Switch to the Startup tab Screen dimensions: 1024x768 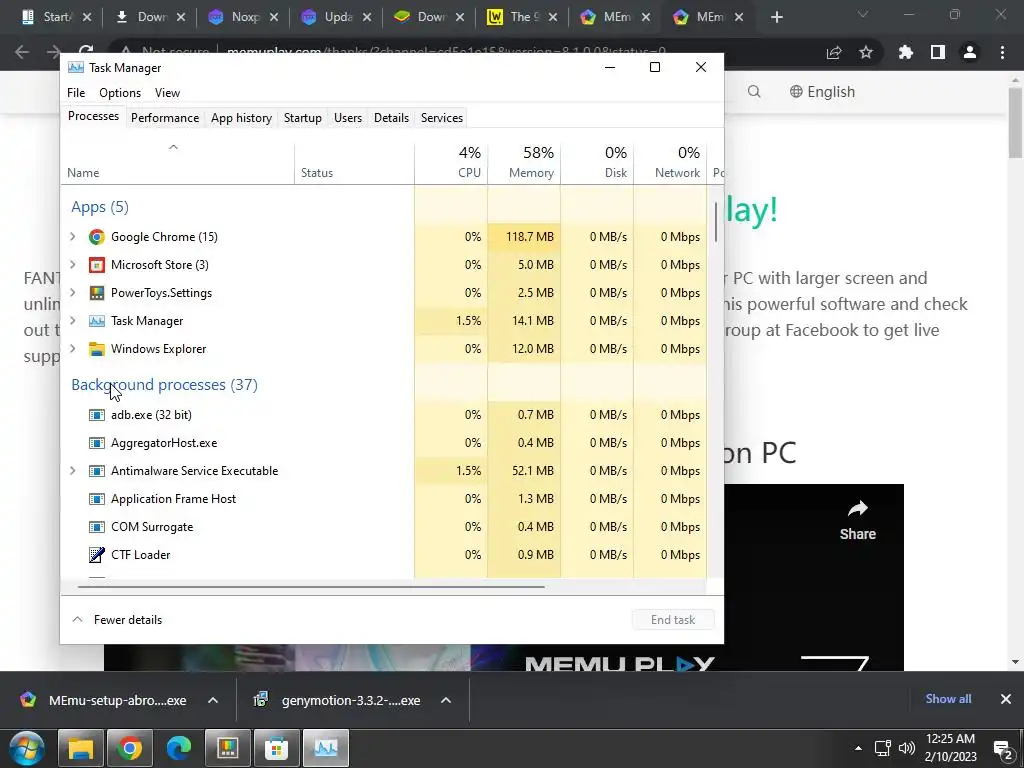tap(302, 118)
